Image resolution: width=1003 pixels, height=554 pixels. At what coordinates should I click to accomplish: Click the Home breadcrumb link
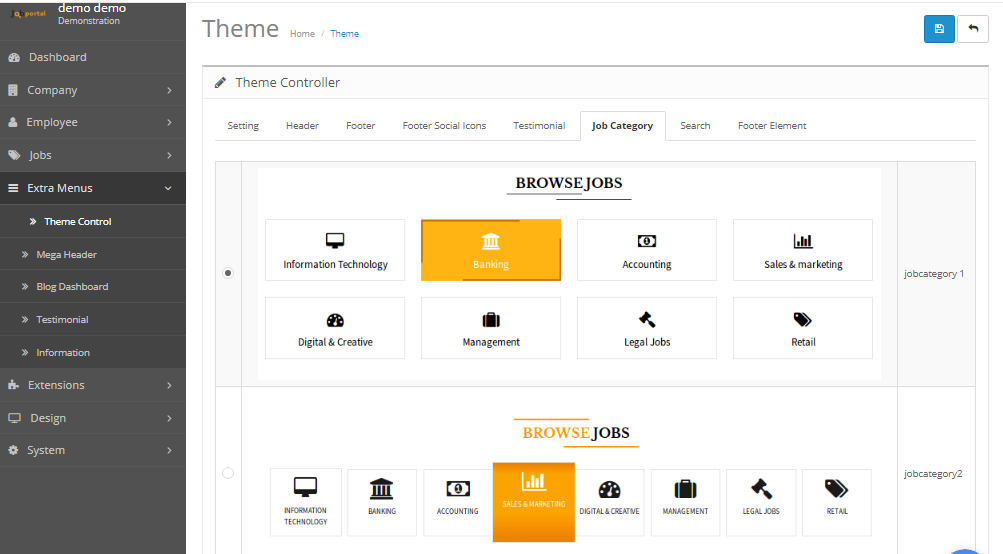coord(302,34)
